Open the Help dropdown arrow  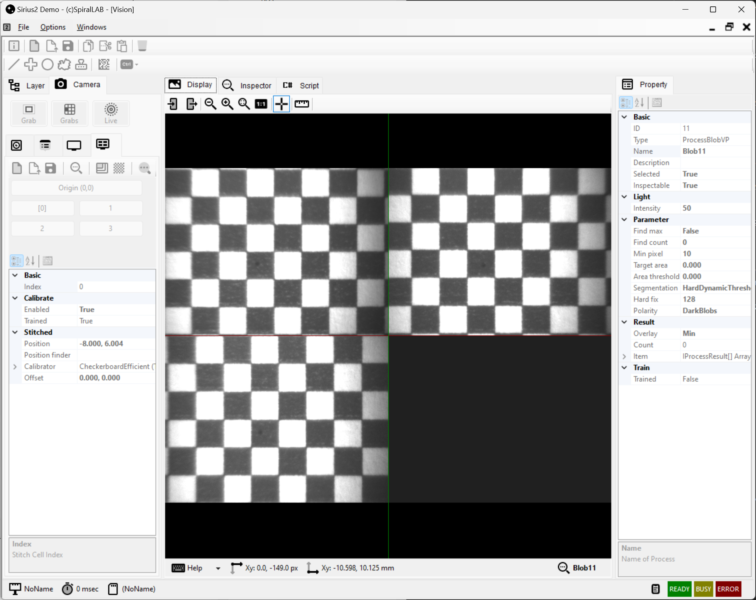(x=218, y=568)
